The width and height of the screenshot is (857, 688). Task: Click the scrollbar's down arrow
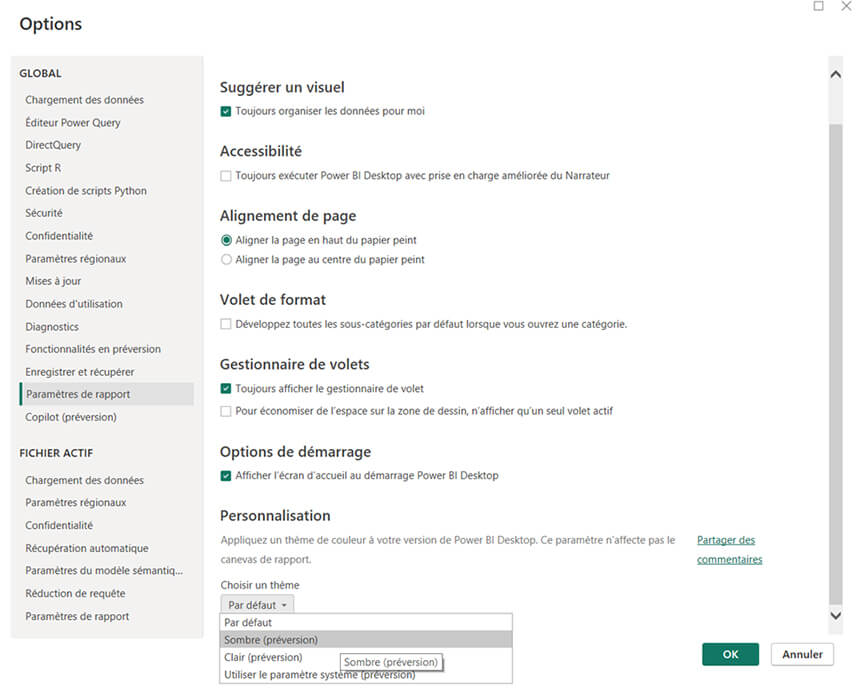(835, 616)
